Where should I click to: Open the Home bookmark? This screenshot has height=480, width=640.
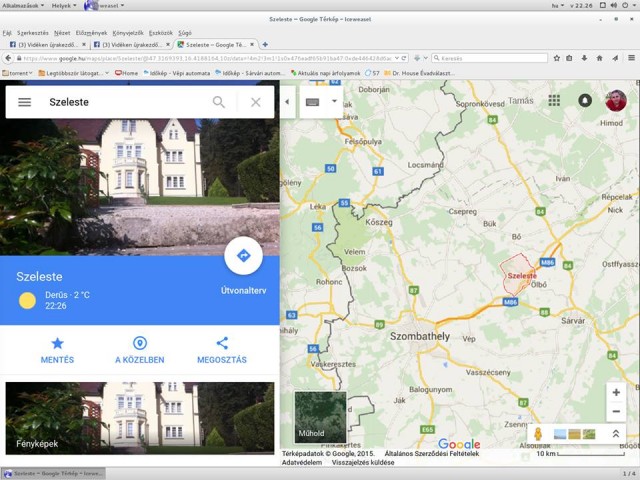127,73
